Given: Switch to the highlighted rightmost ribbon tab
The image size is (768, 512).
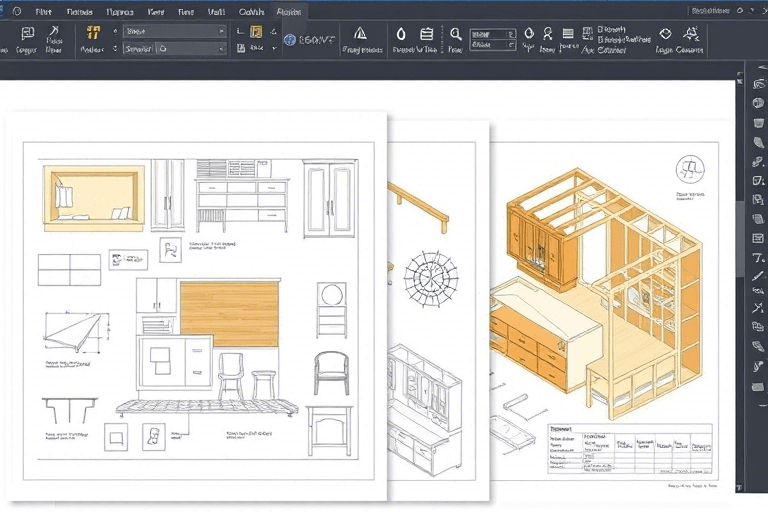Looking at the screenshot, I should click(x=290, y=12).
